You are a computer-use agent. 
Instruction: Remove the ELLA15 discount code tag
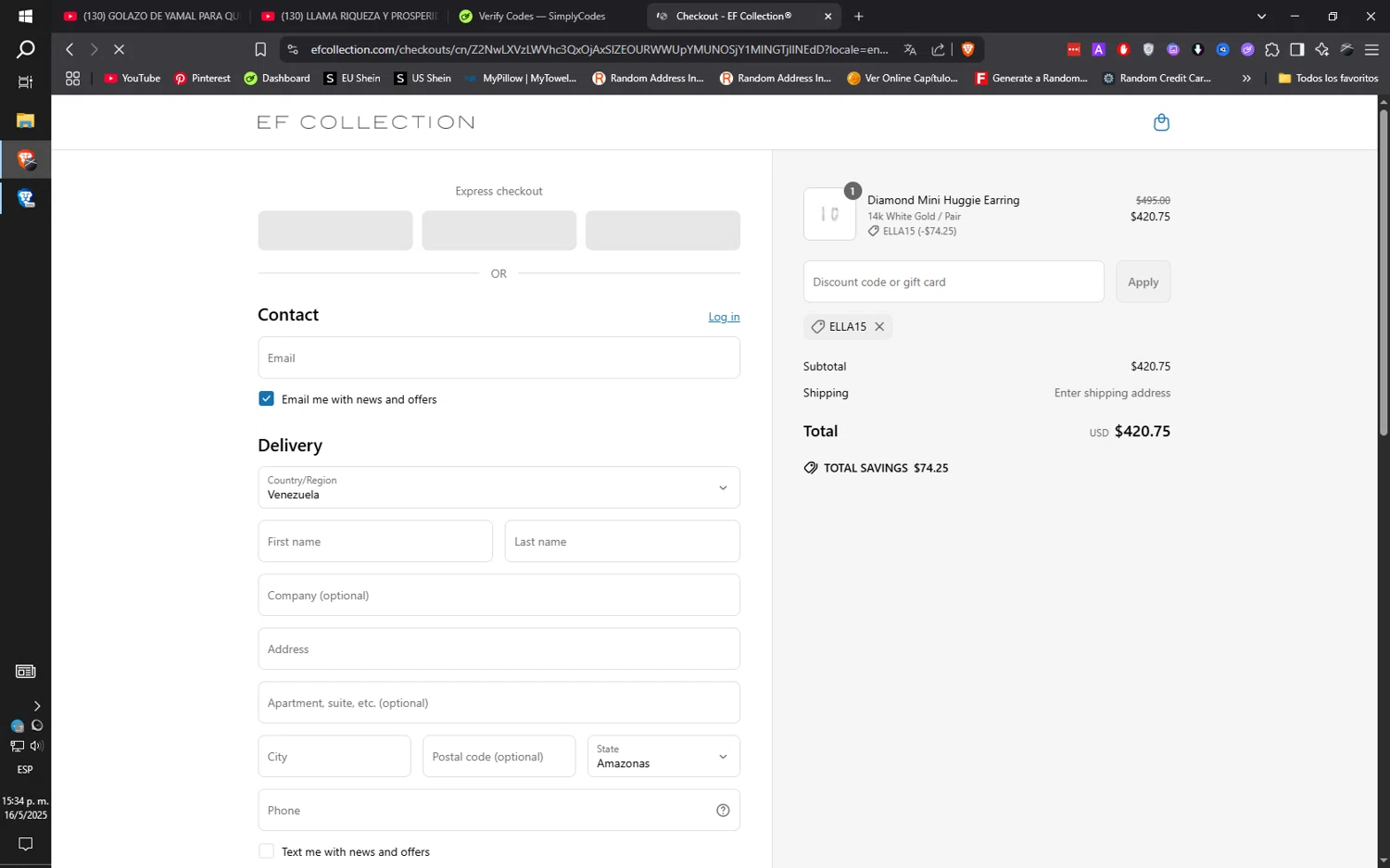879,326
